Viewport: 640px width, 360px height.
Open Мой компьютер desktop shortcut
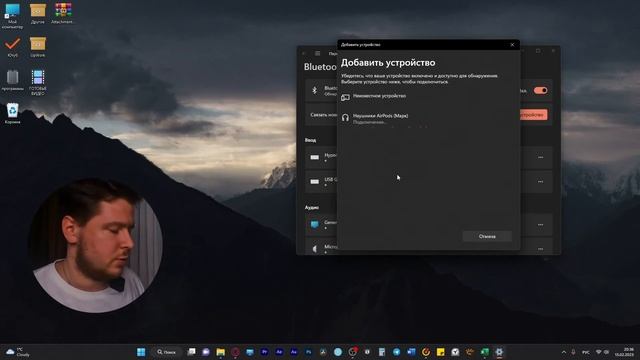(12, 16)
